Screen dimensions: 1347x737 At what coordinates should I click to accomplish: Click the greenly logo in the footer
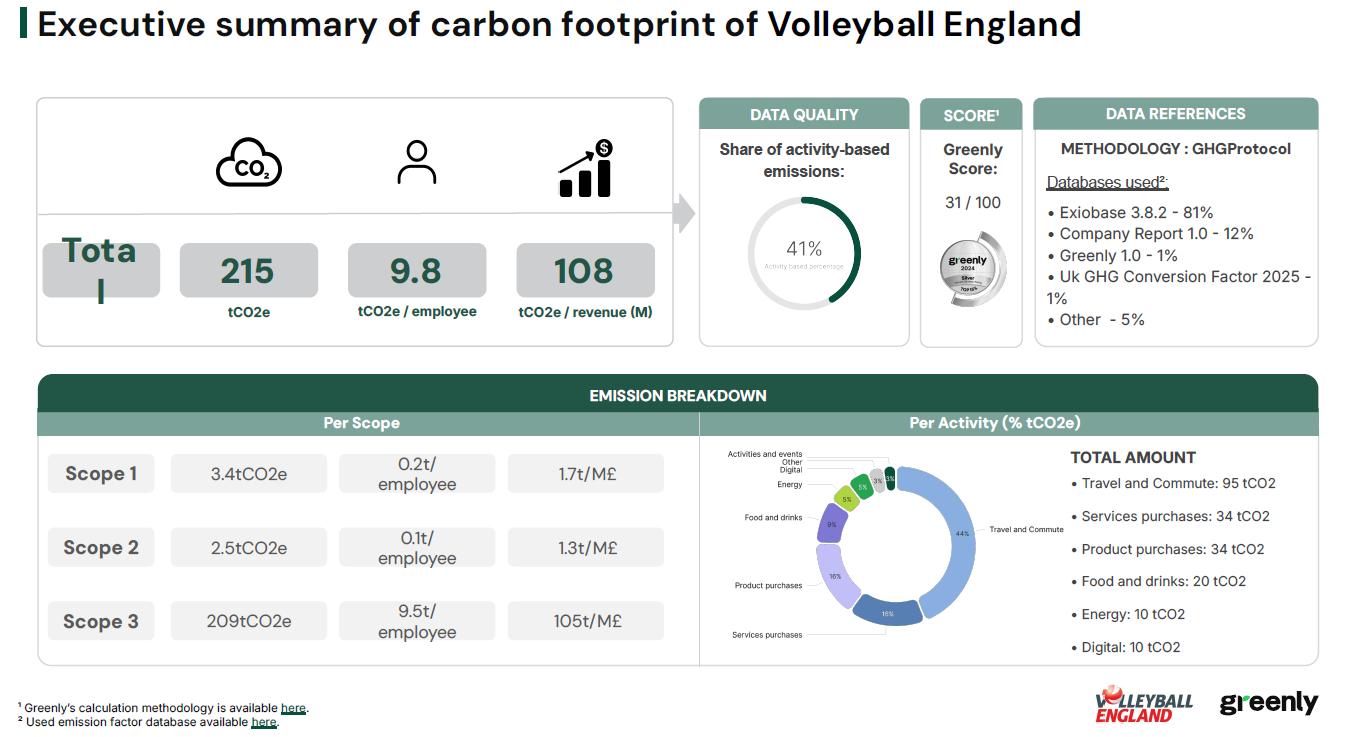(1269, 704)
